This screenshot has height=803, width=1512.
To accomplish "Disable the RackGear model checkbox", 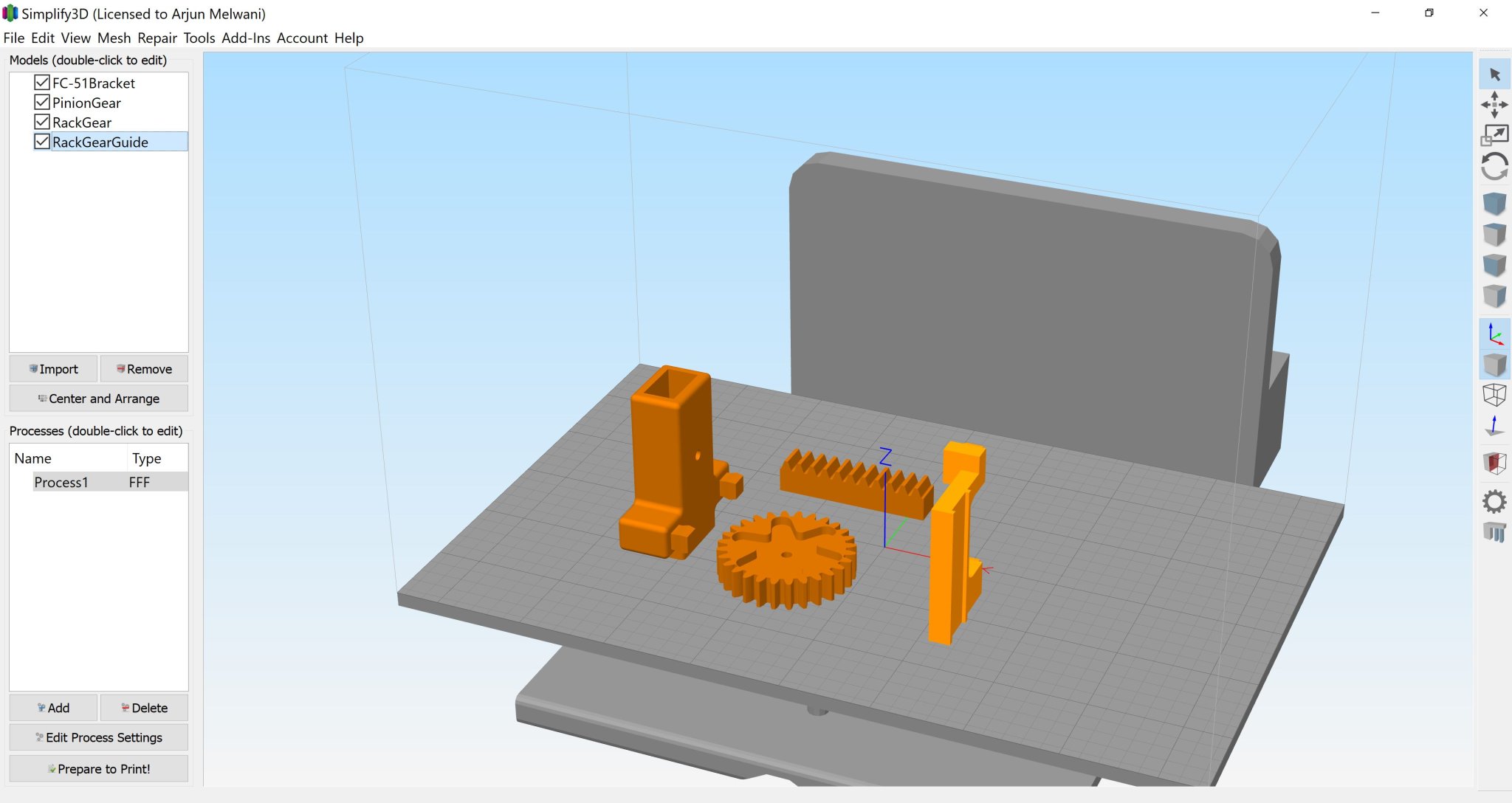I will (42, 122).
